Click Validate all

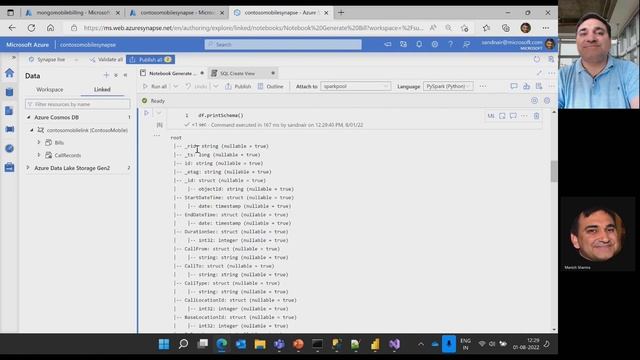(106, 60)
